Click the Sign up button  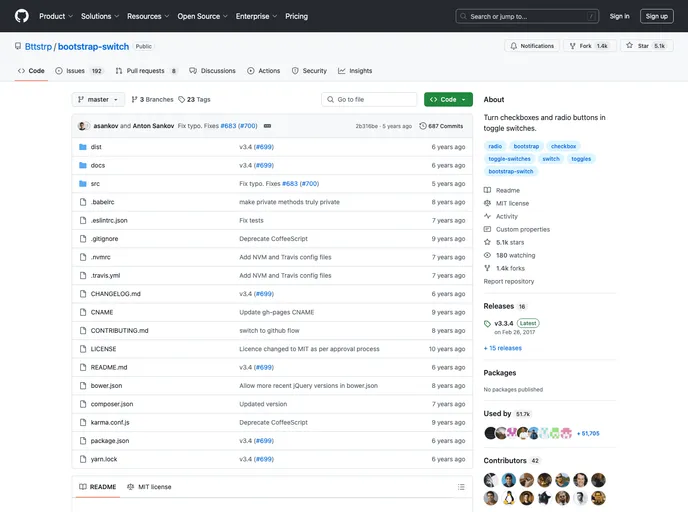point(656,16)
